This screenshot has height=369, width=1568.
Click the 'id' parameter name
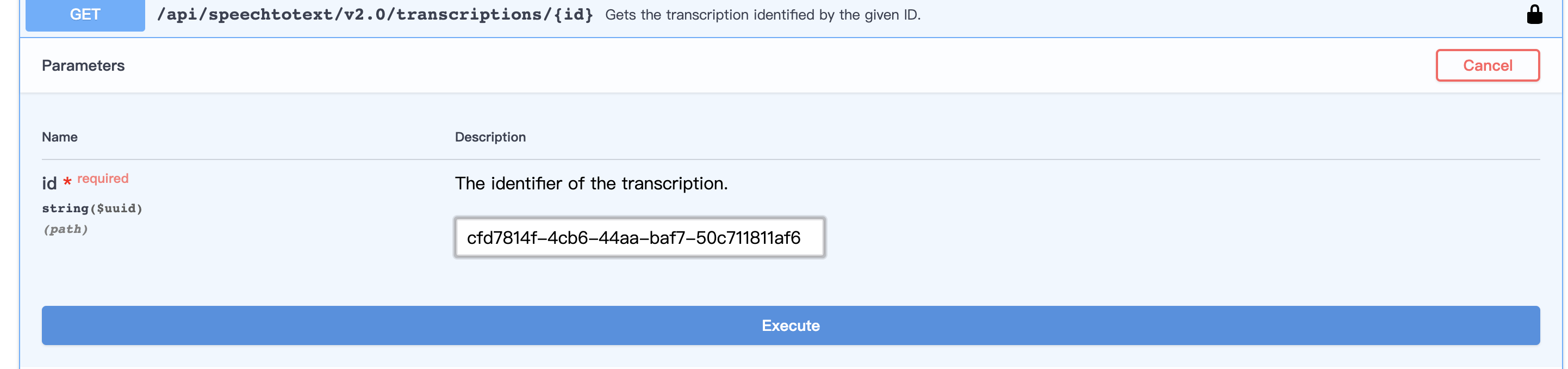[x=49, y=183]
